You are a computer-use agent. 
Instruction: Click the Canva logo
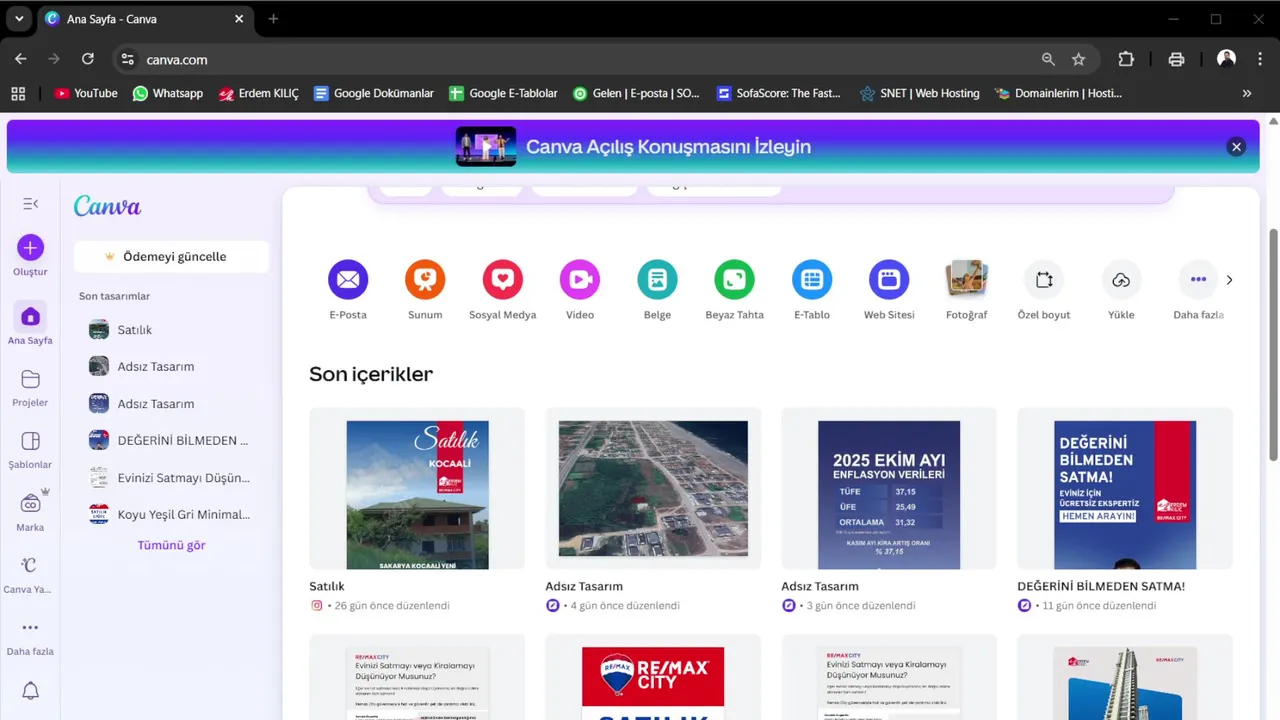tap(107, 206)
